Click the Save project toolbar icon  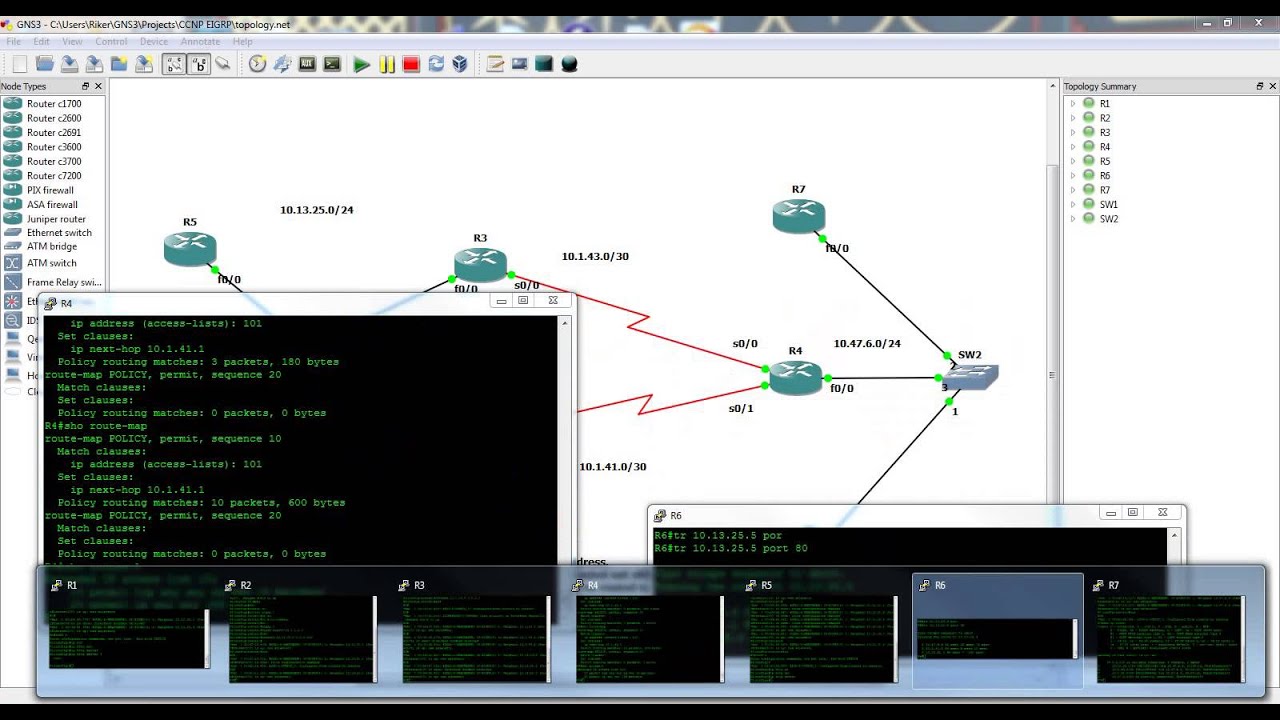click(x=69, y=64)
